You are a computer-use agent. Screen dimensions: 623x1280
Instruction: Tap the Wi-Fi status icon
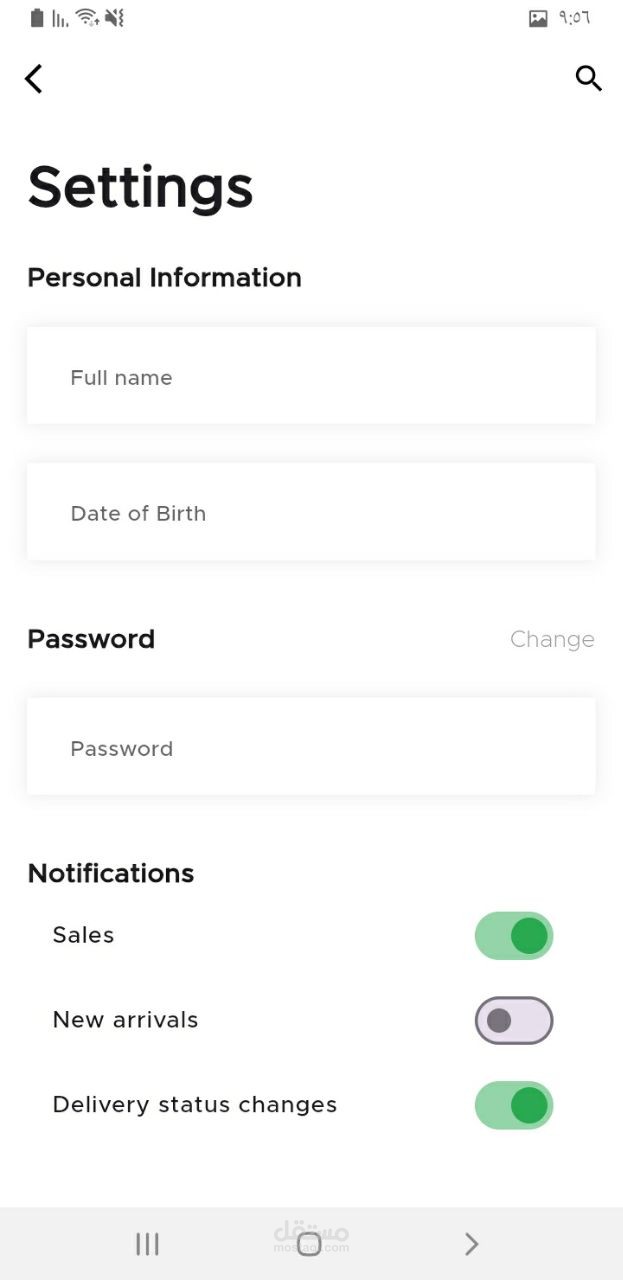(87, 18)
